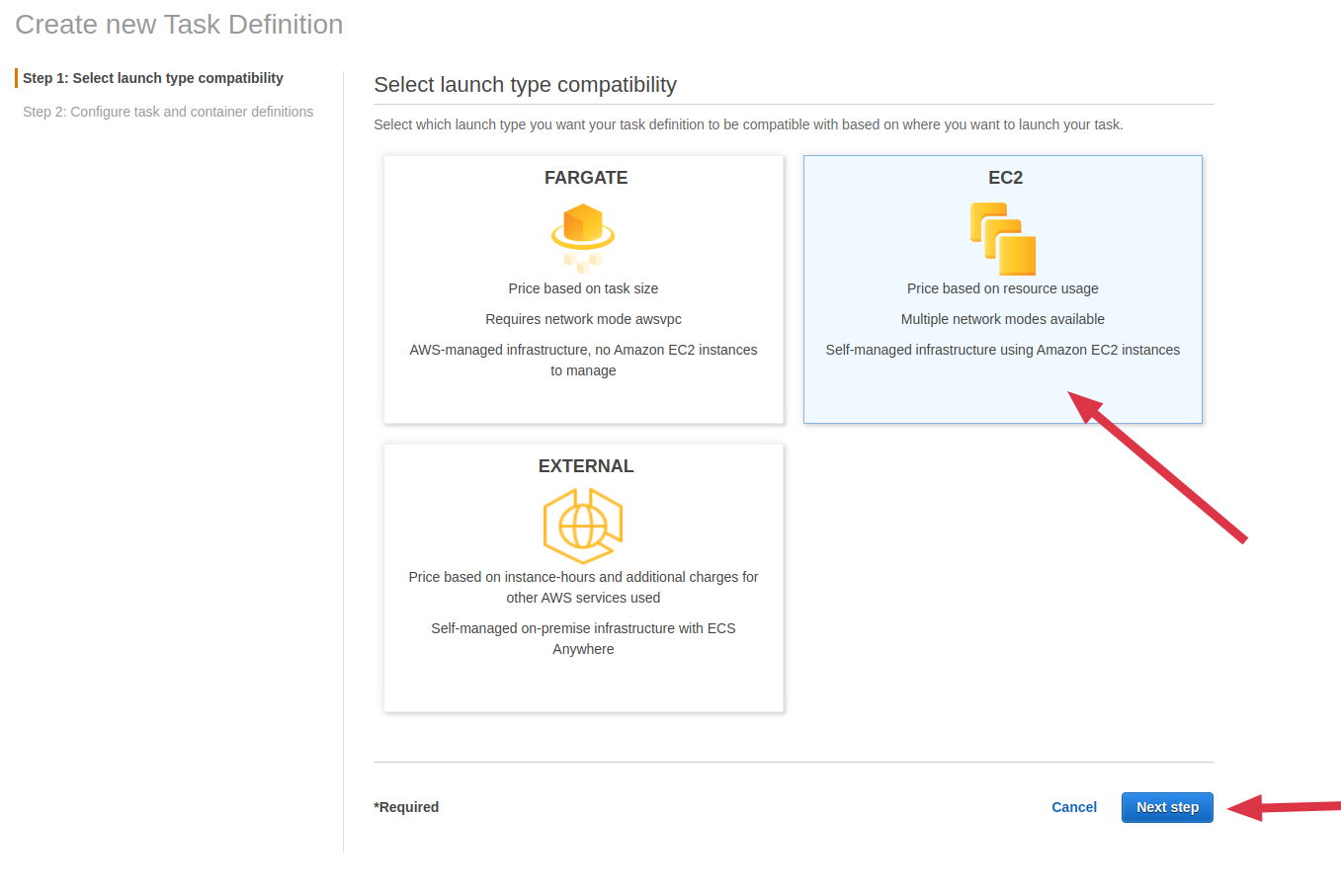This screenshot has width=1341, height=896.
Task: Select the FARGATE card title
Action: pos(585,178)
